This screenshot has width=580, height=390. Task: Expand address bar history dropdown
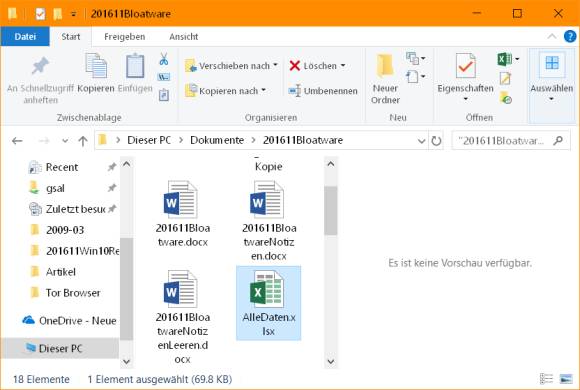[421, 141]
